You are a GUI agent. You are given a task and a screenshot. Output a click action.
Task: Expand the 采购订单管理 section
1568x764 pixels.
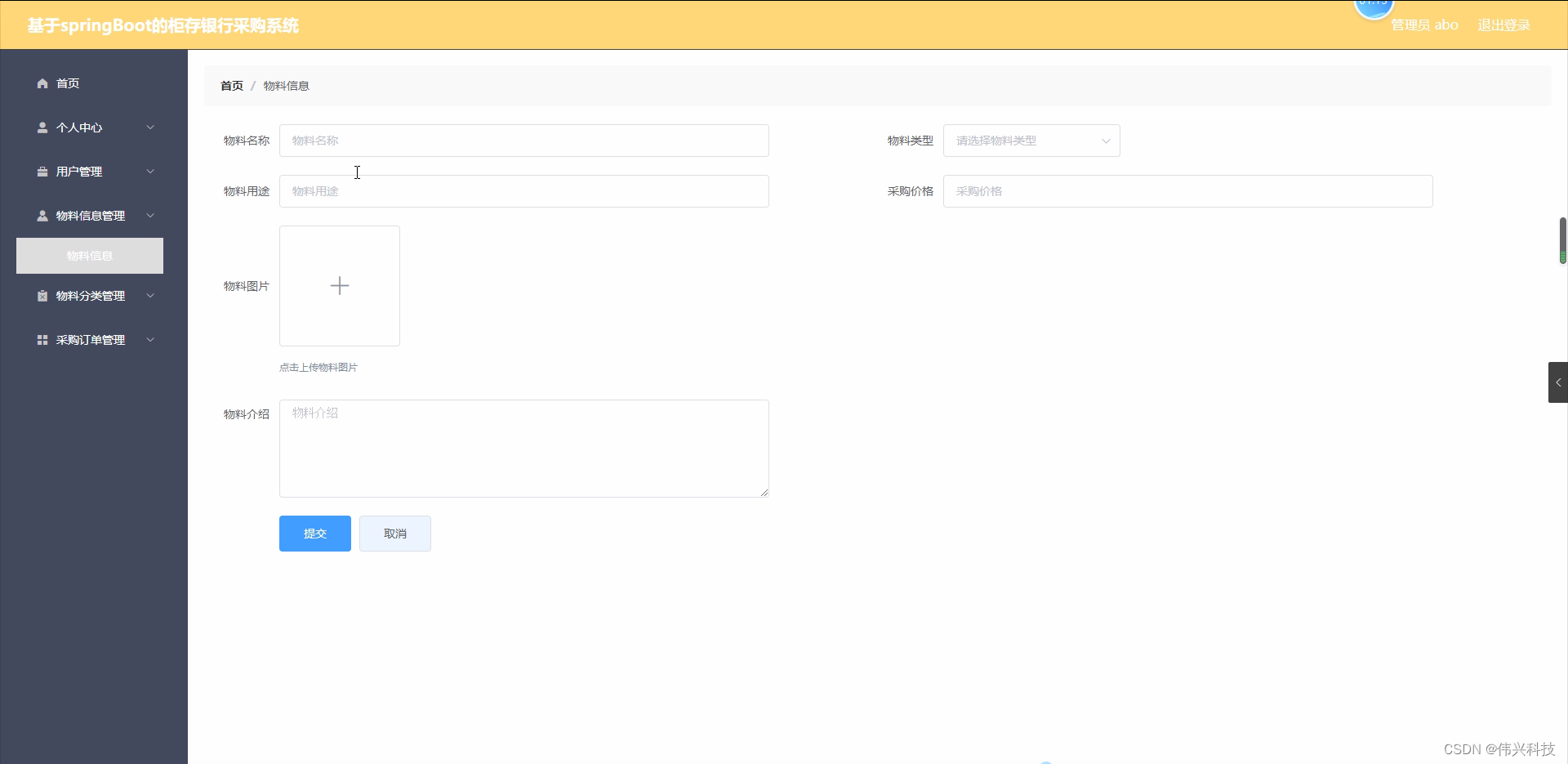[x=150, y=339]
